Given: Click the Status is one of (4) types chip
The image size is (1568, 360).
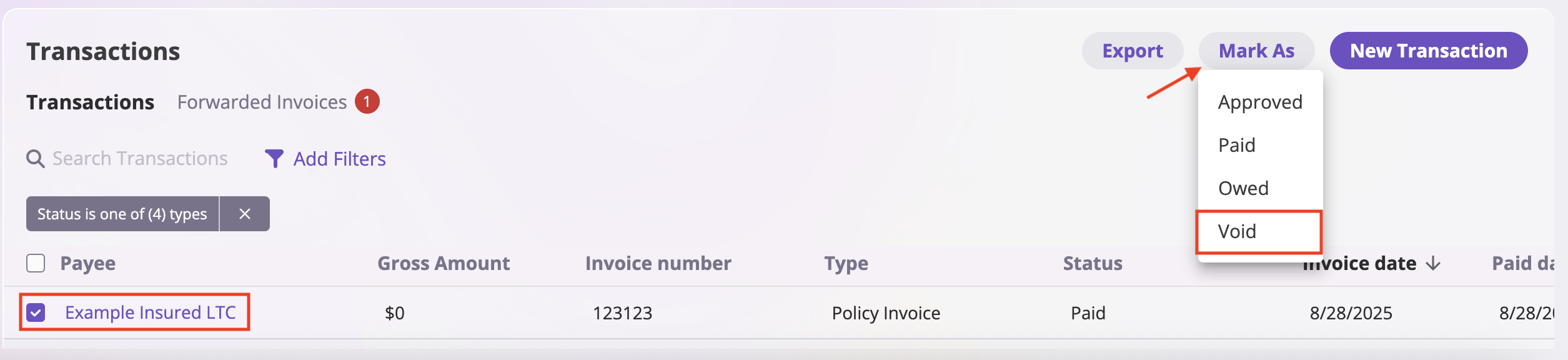Looking at the screenshot, I should tap(122, 213).
